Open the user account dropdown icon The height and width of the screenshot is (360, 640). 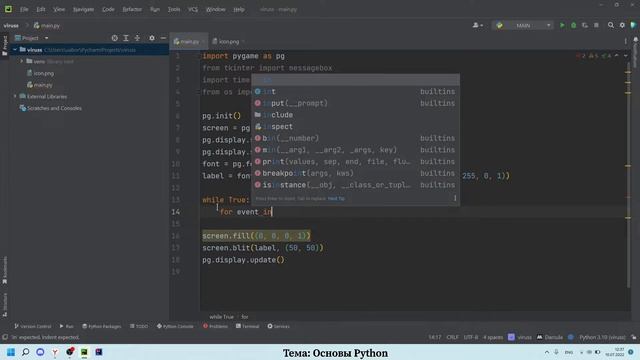pos(477,25)
